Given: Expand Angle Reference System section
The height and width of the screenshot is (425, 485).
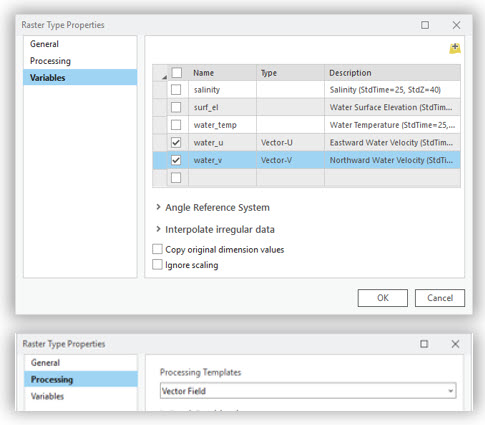Looking at the screenshot, I should pos(158,207).
